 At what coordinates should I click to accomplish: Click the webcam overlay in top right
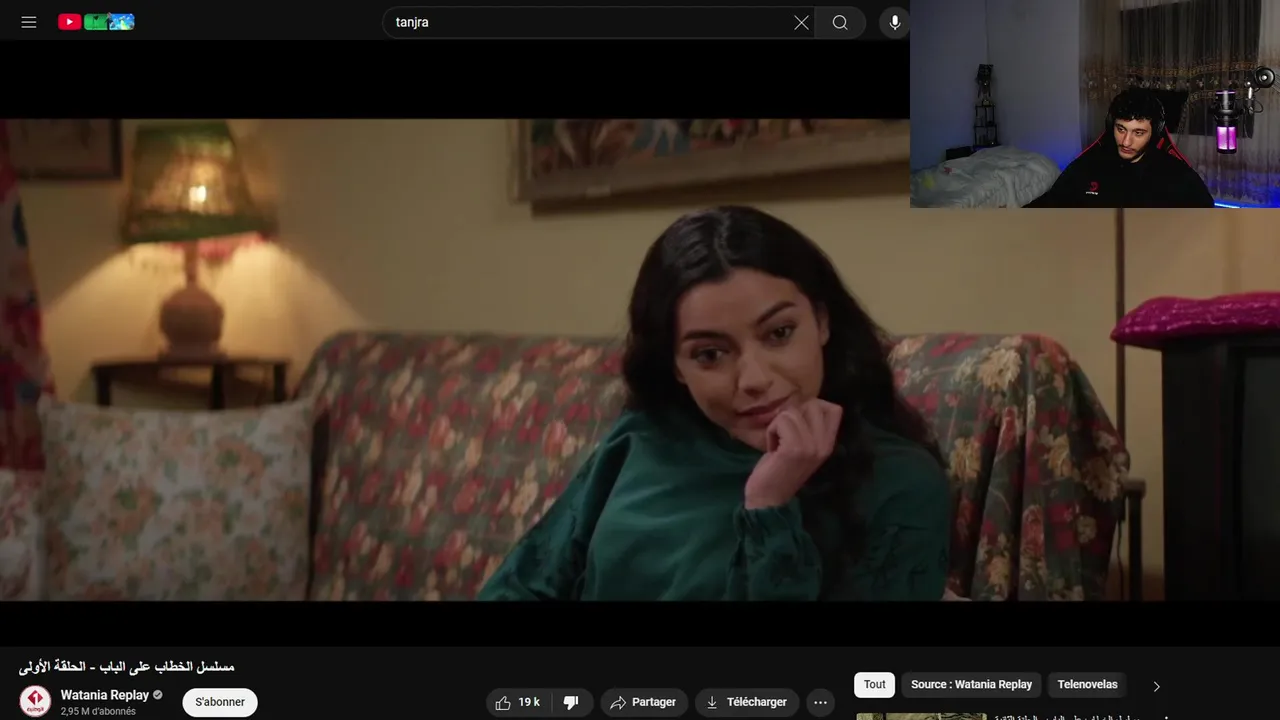click(x=1095, y=104)
